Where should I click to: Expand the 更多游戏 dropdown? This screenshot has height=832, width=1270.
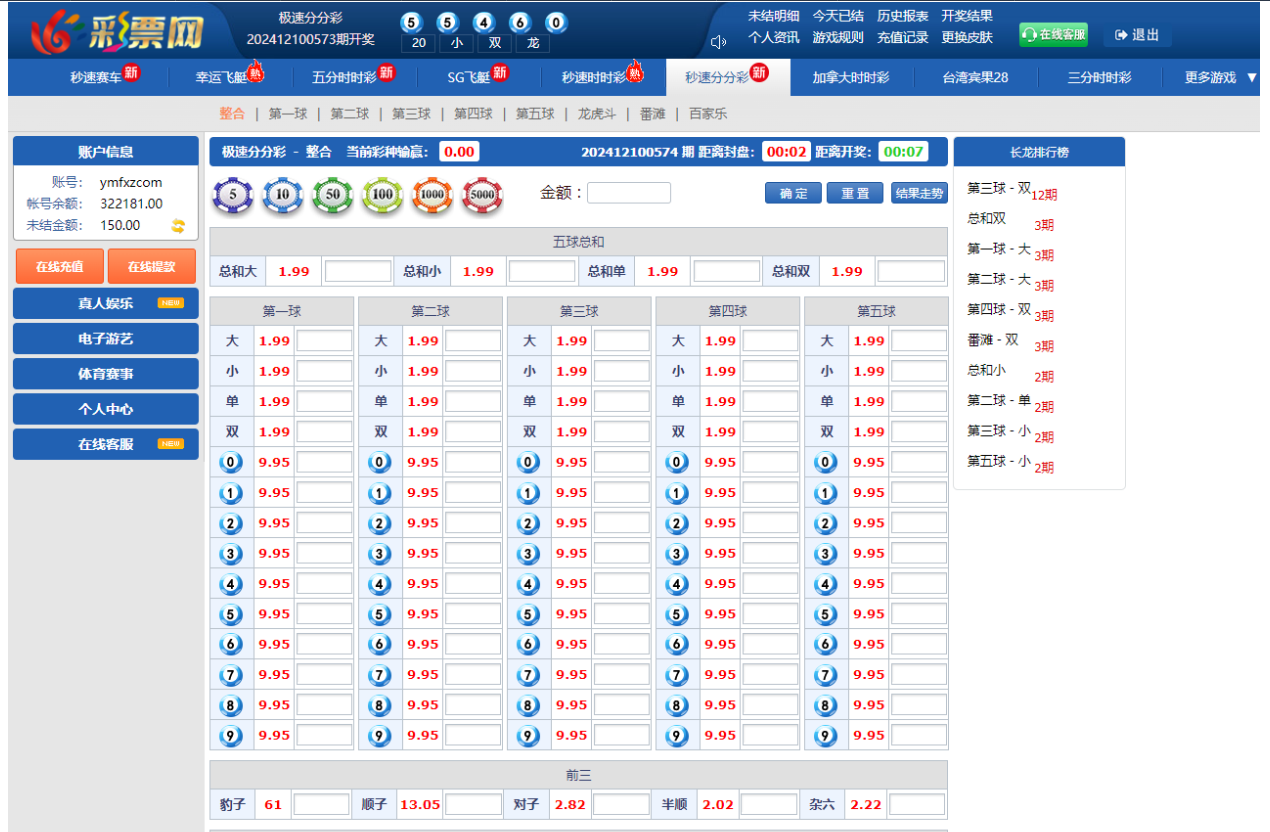click(1220, 77)
